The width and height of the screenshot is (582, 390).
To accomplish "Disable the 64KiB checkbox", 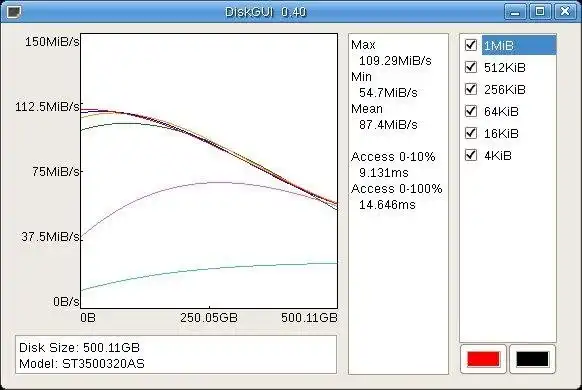I will click(x=471, y=111).
